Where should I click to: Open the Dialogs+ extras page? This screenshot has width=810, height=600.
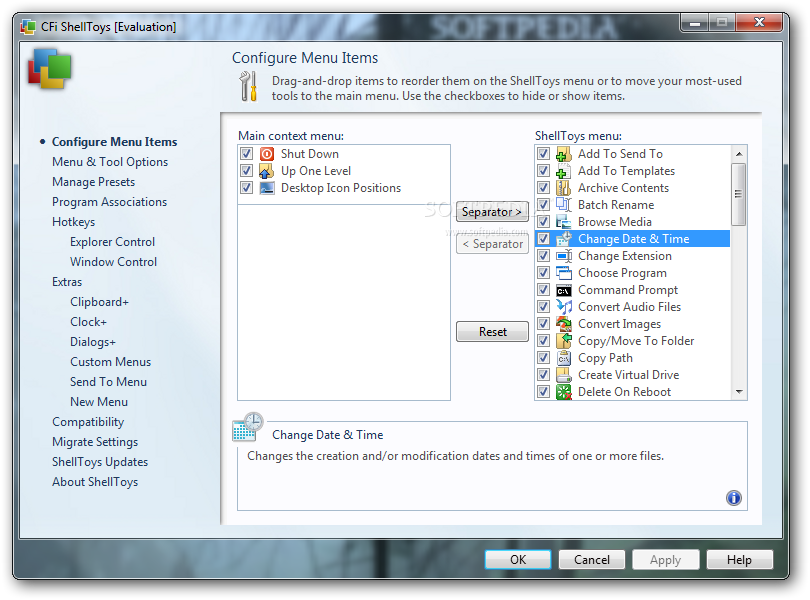93,342
